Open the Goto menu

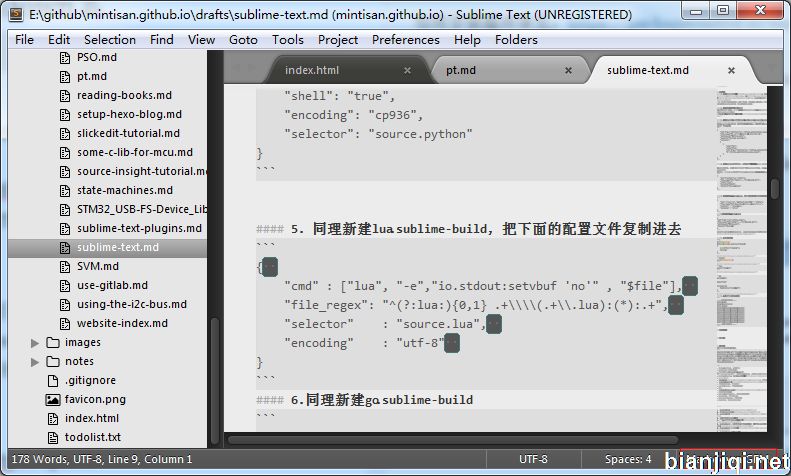tap(243, 39)
